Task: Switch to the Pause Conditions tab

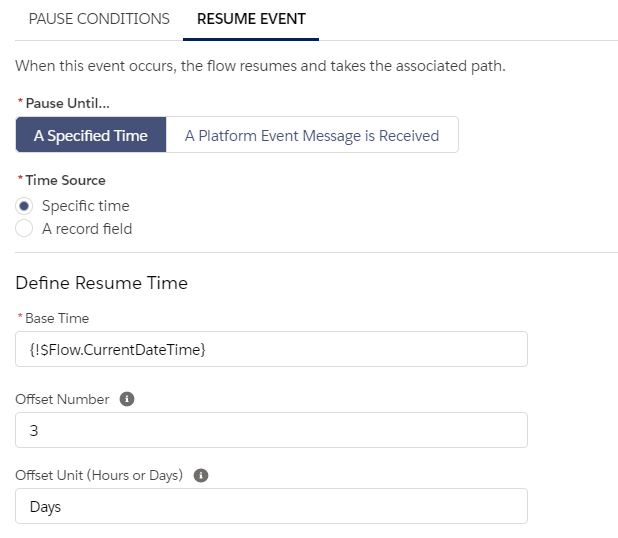Action: click(99, 19)
